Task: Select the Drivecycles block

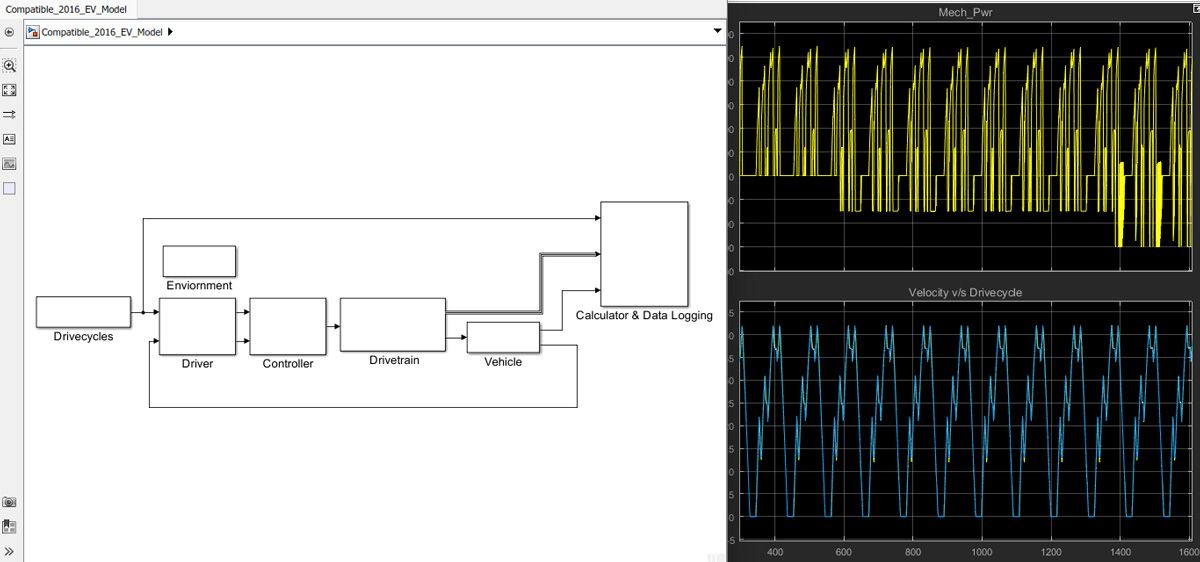Action: pyautogui.click(x=83, y=312)
